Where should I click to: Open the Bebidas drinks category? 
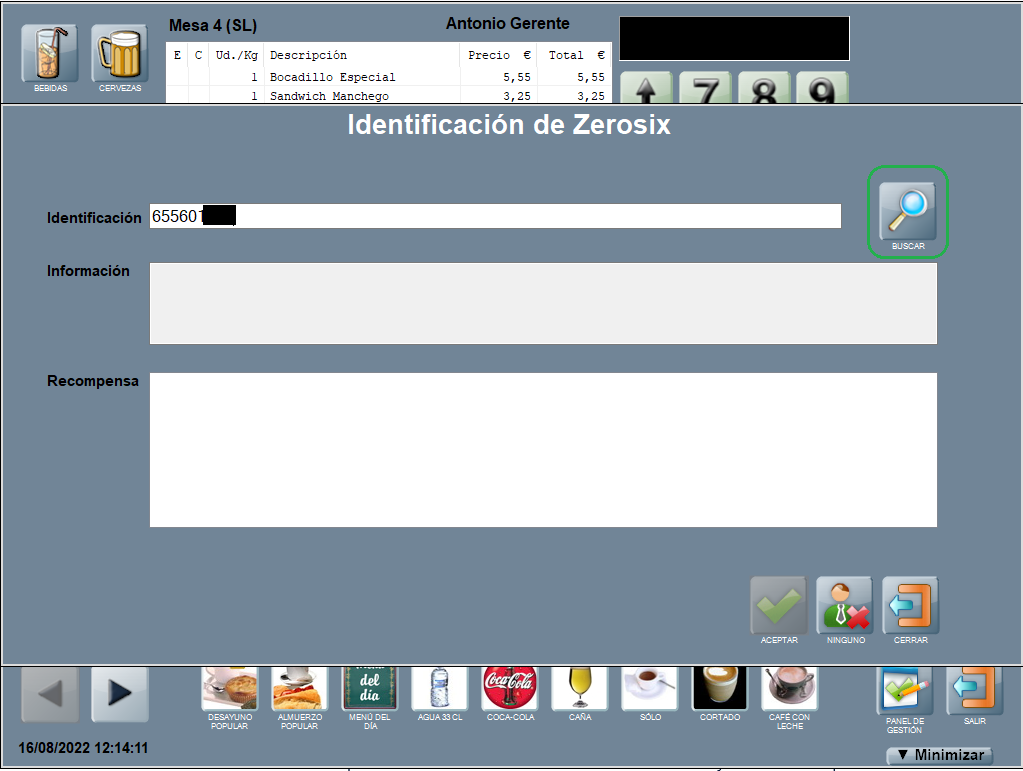coord(50,54)
